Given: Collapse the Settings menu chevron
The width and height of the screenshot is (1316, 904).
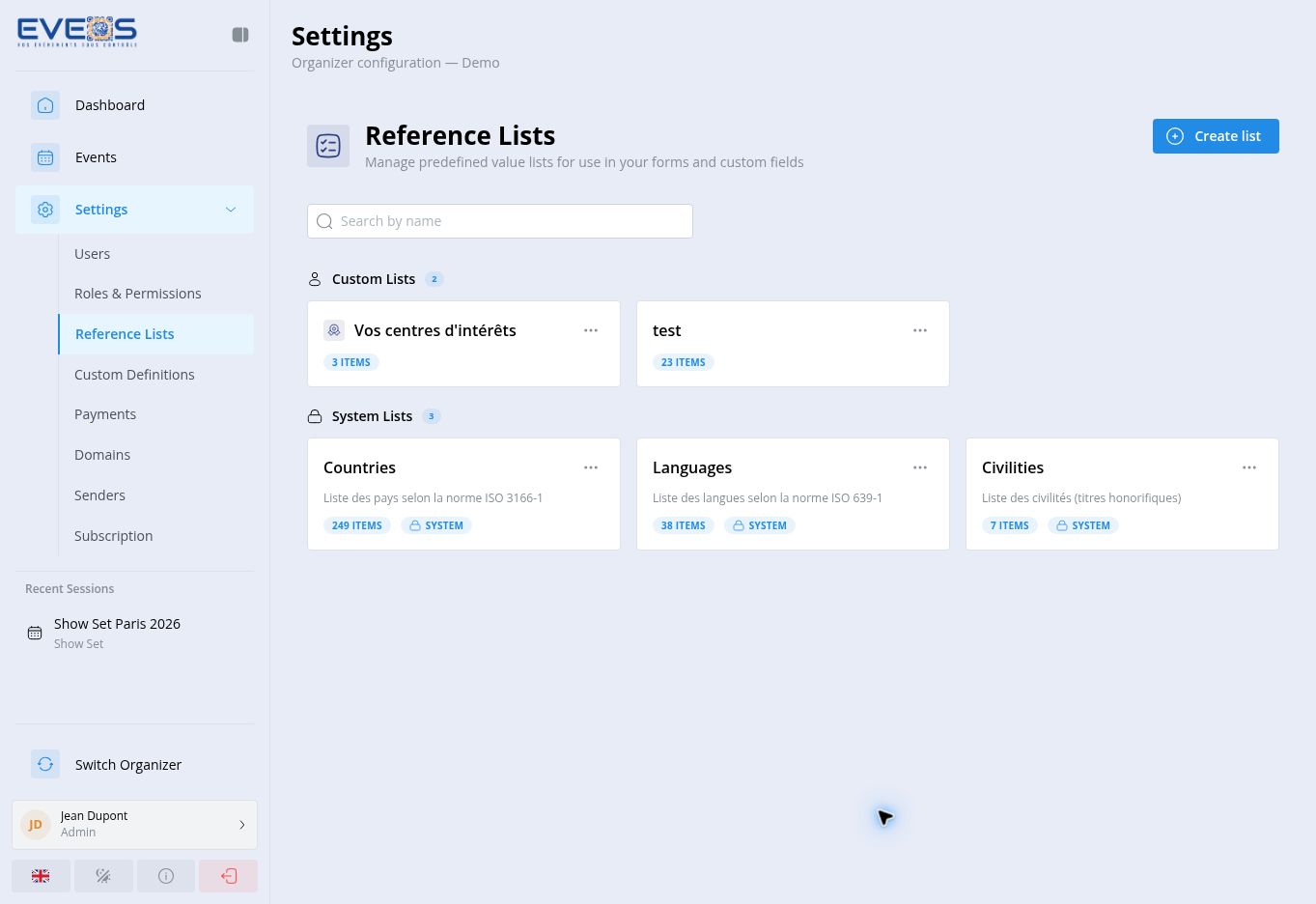Looking at the screenshot, I should [231, 210].
